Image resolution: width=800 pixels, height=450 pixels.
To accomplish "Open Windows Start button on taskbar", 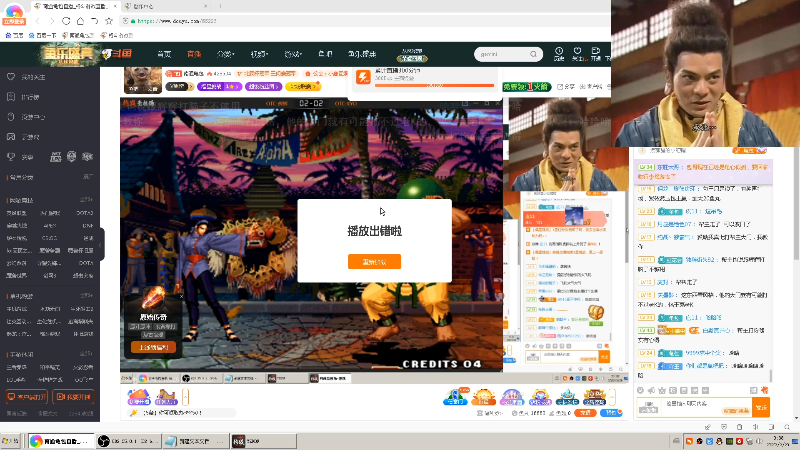I will tap(10, 441).
